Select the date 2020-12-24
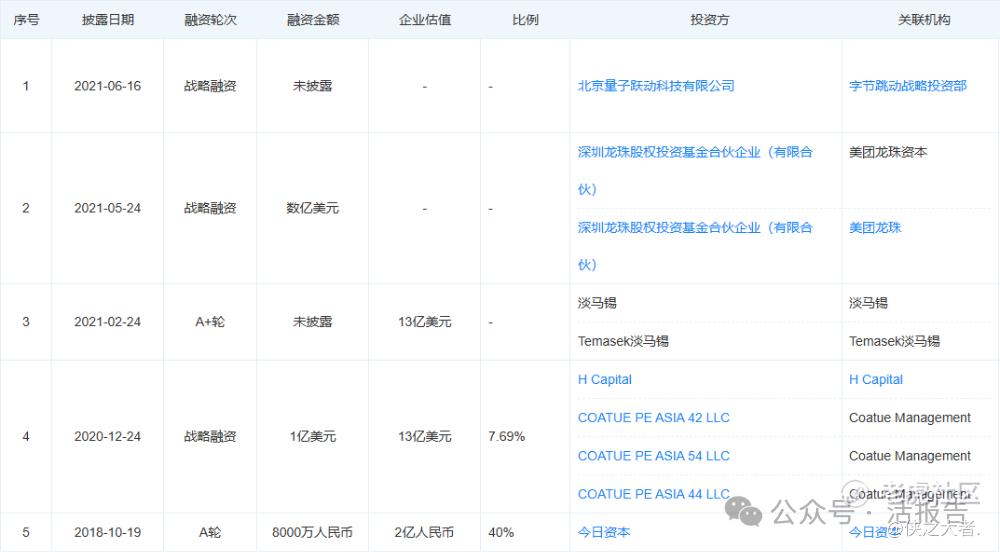Screen dimensions: 1000x552 click(107, 437)
